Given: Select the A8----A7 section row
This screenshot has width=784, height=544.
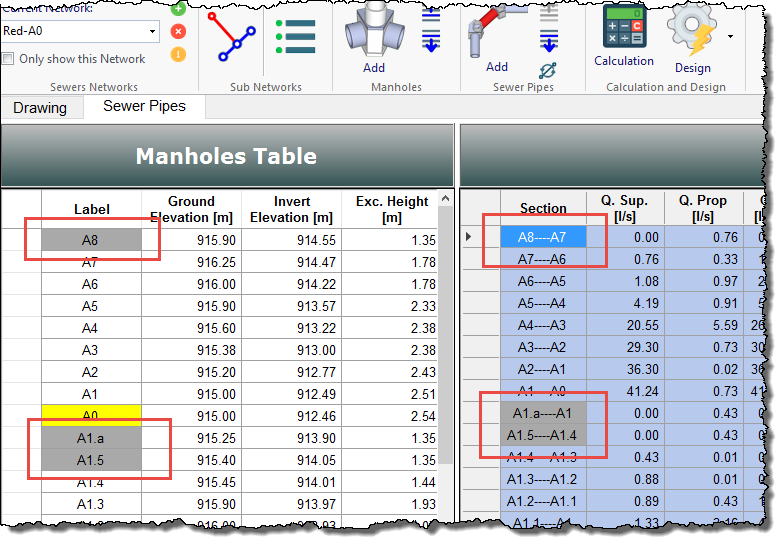Looking at the screenshot, I should tap(542, 237).
